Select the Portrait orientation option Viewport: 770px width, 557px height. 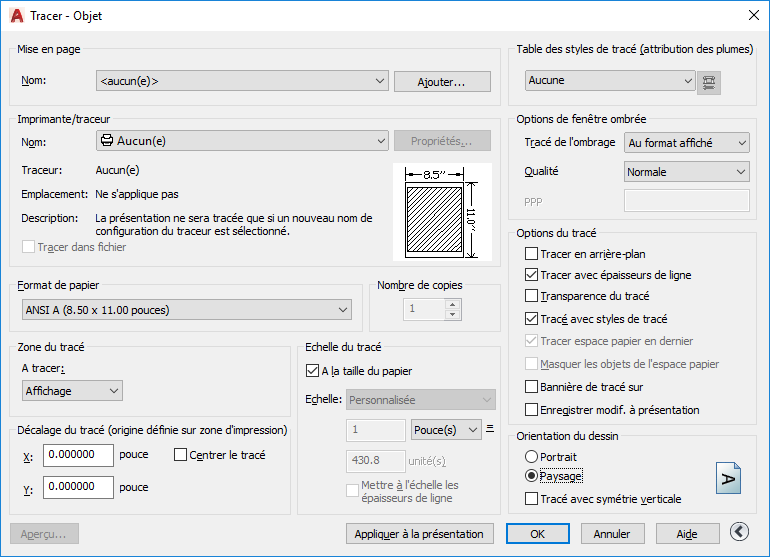tap(532, 456)
